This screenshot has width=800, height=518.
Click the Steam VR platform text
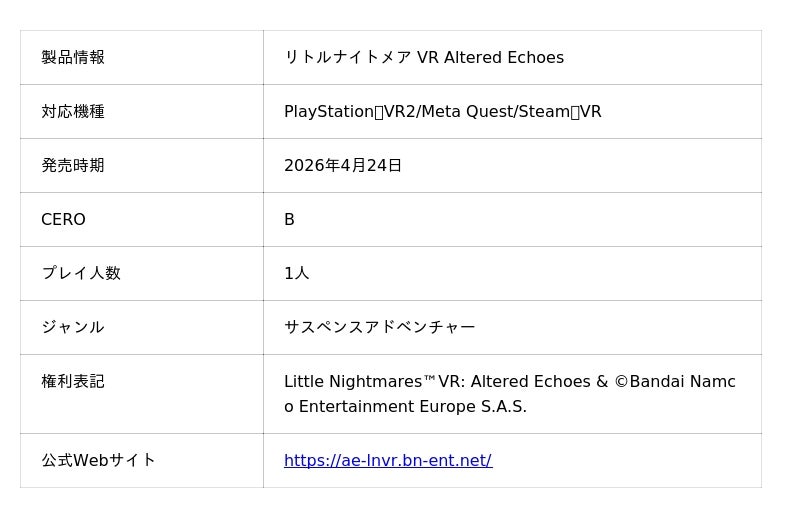(560, 111)
